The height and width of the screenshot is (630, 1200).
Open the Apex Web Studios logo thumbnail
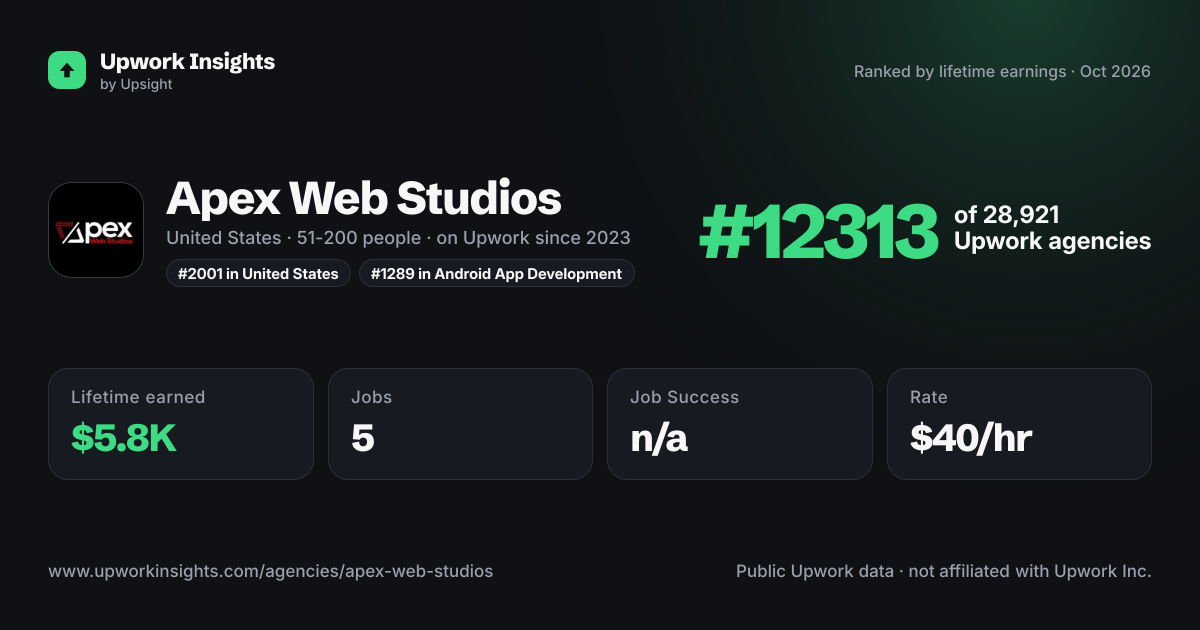pos(96,230)
